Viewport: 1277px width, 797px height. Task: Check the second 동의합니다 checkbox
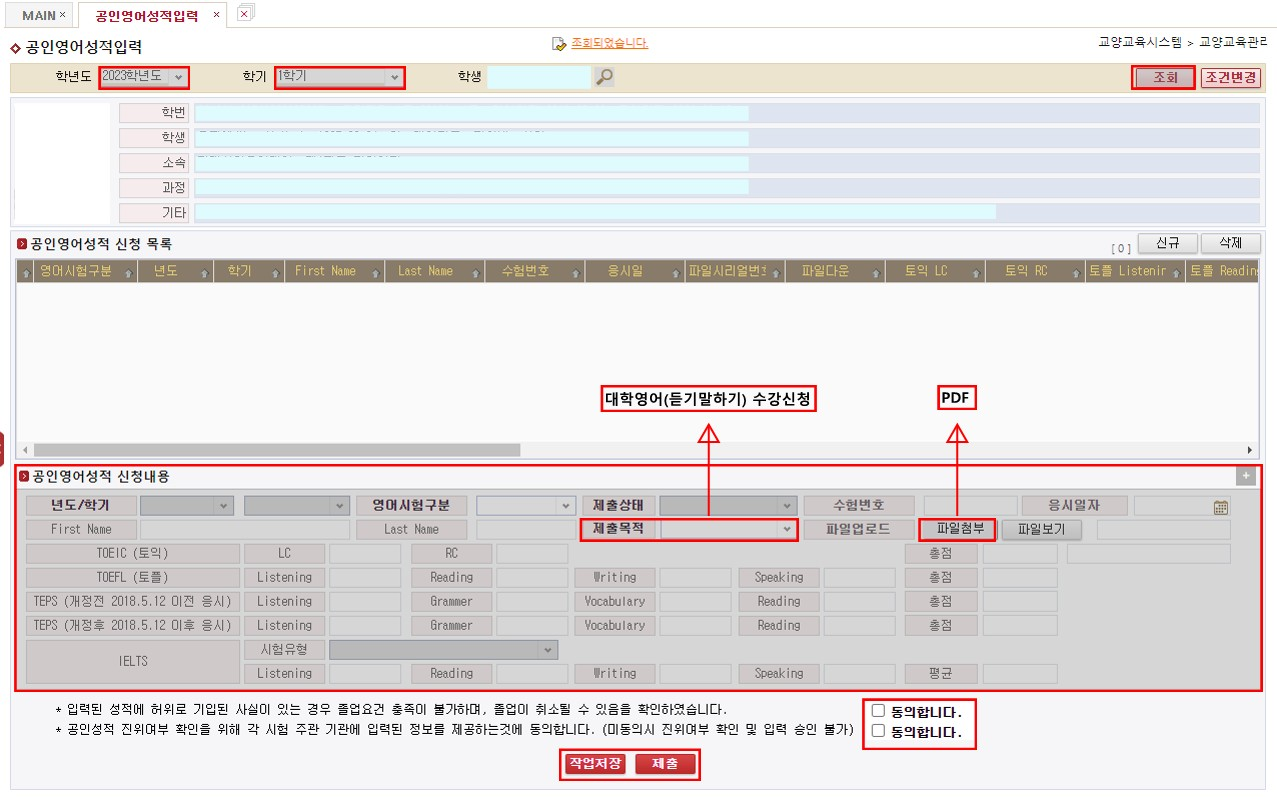(x=878, y=731)
